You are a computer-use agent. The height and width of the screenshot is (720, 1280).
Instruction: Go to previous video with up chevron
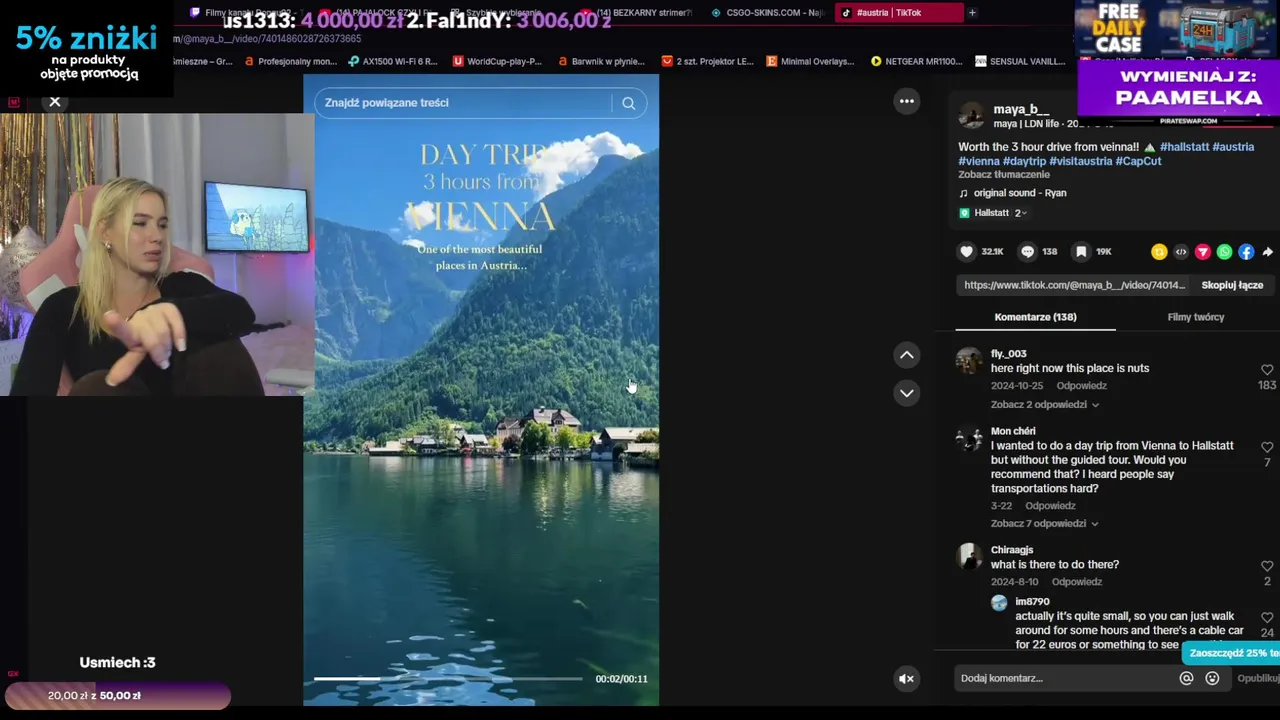click(906, 355)
